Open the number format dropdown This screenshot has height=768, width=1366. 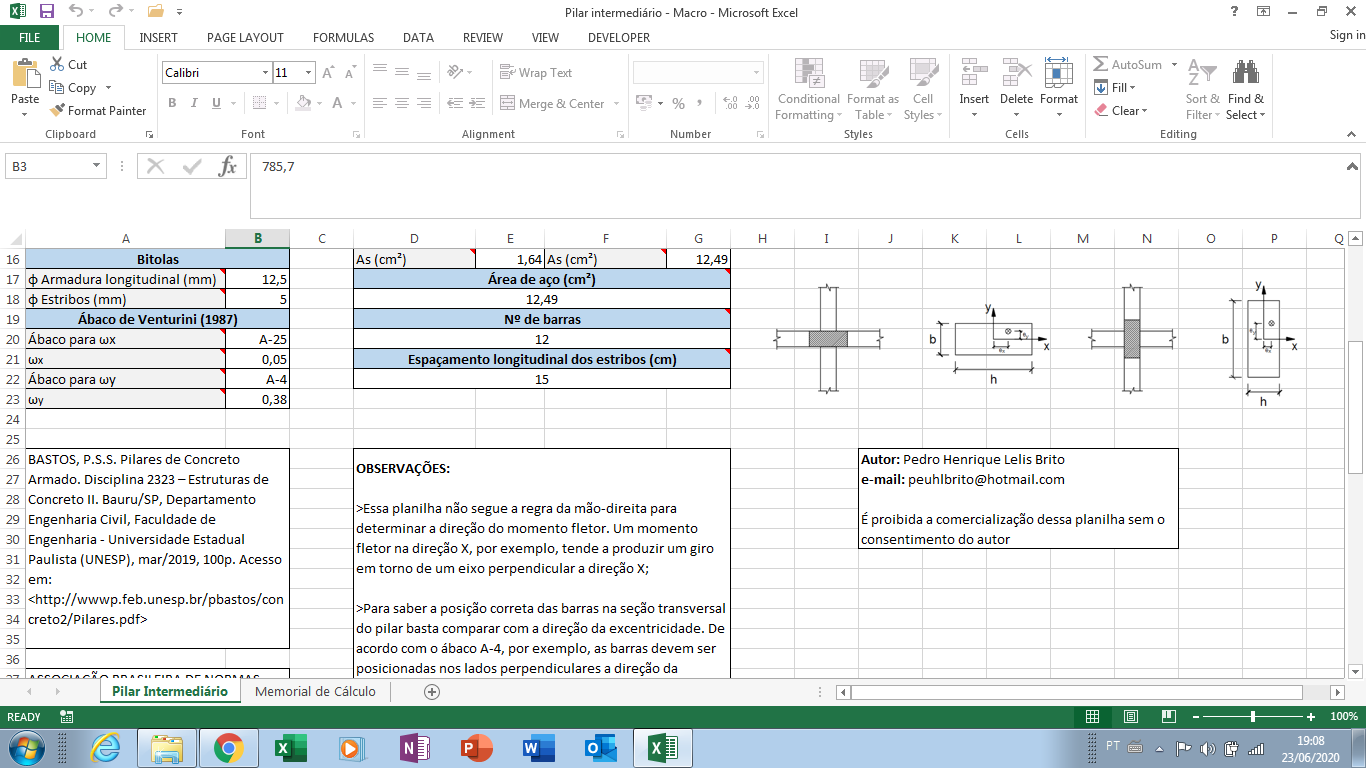pyautogui.click(x=755, y=73)
